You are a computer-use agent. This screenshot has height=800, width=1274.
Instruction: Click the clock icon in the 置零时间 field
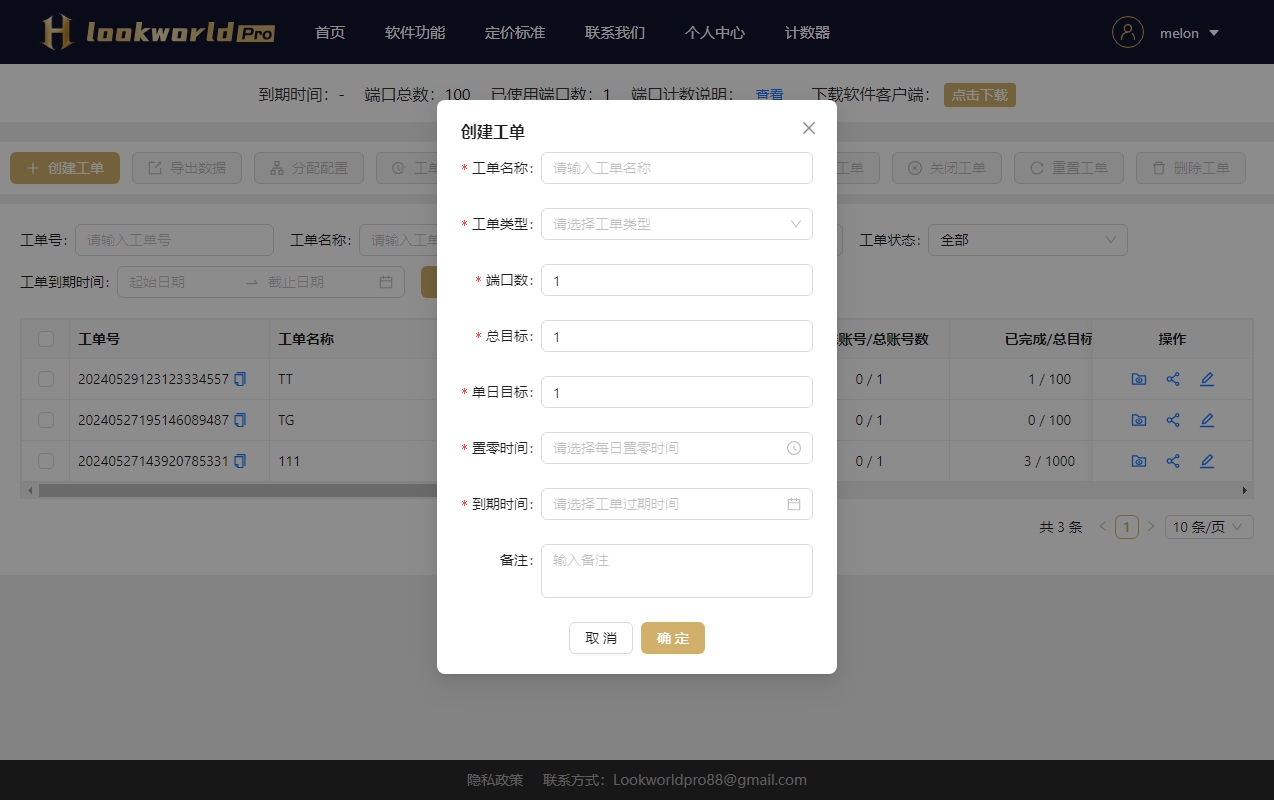794,448
